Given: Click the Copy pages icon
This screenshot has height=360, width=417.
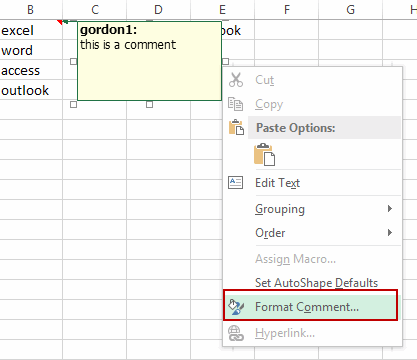Looking at the screenshot, I should [235, 104].
